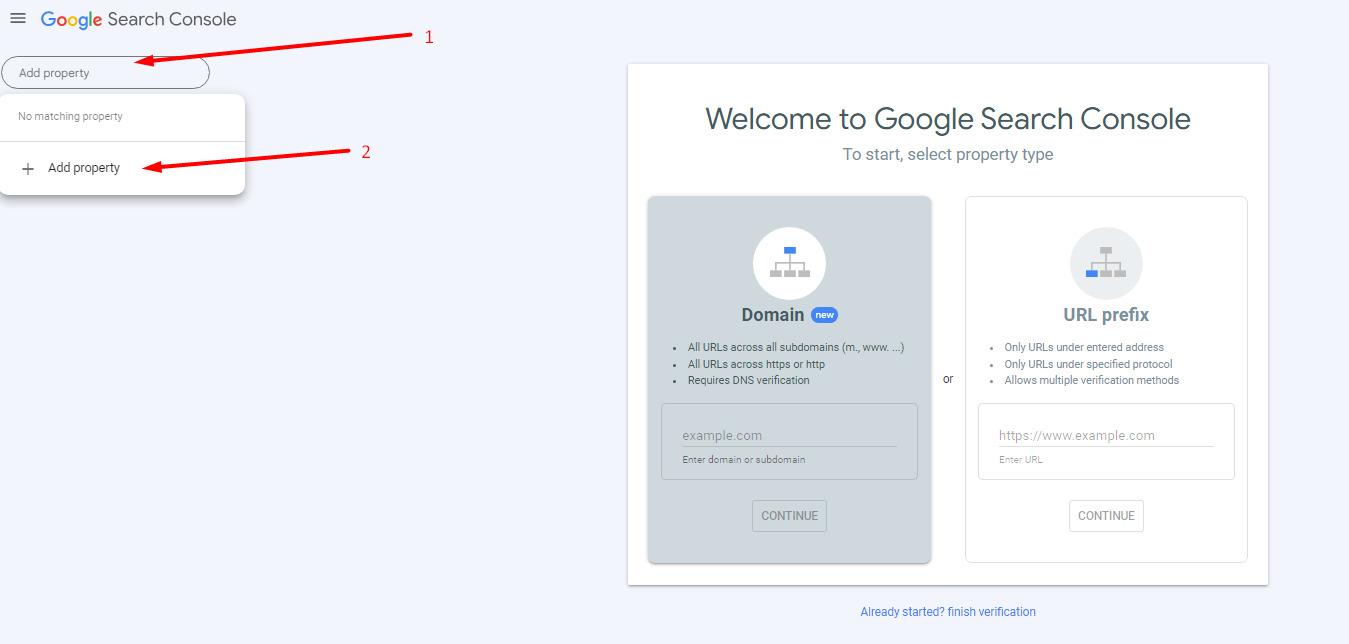The width and height of the screenshot is (1349, 644).
Task: Click the Welcome to Google Search Console heading
Action: coord(948,119)
